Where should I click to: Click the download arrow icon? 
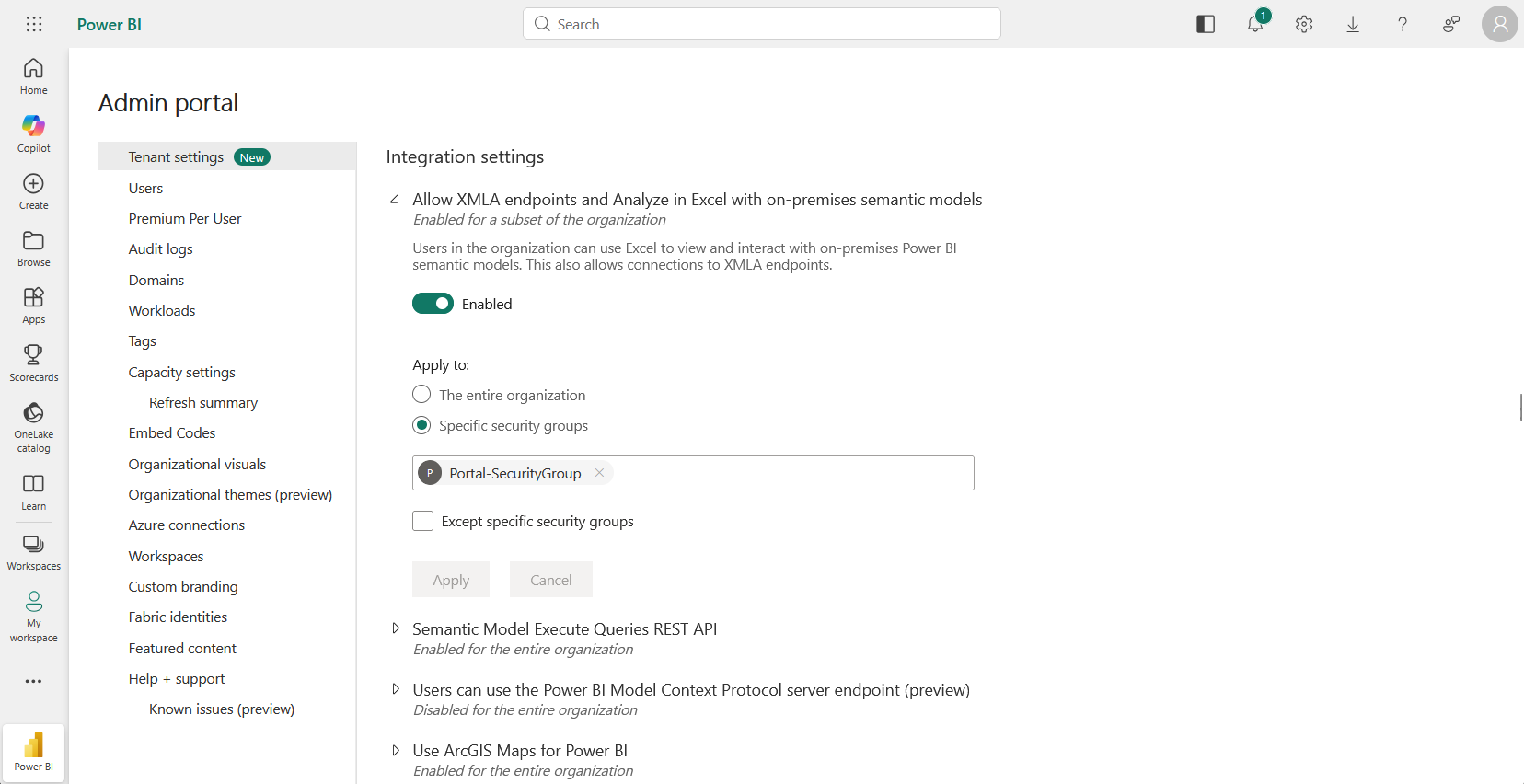click(1353, 24)
